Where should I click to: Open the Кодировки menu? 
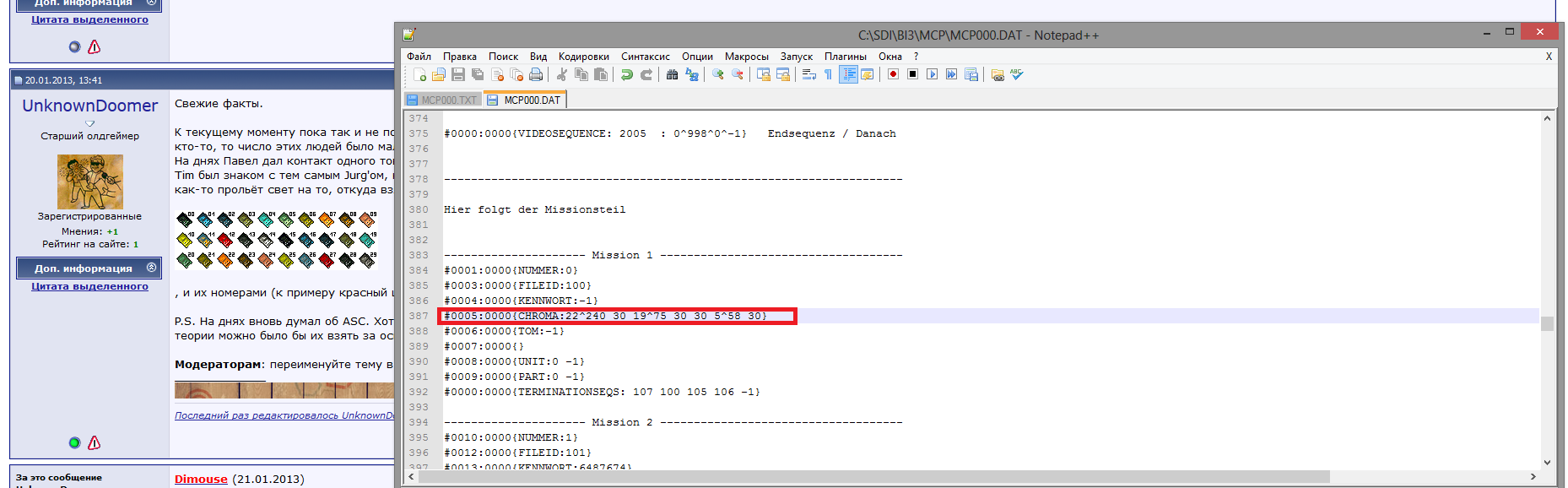tap(584, 57)
